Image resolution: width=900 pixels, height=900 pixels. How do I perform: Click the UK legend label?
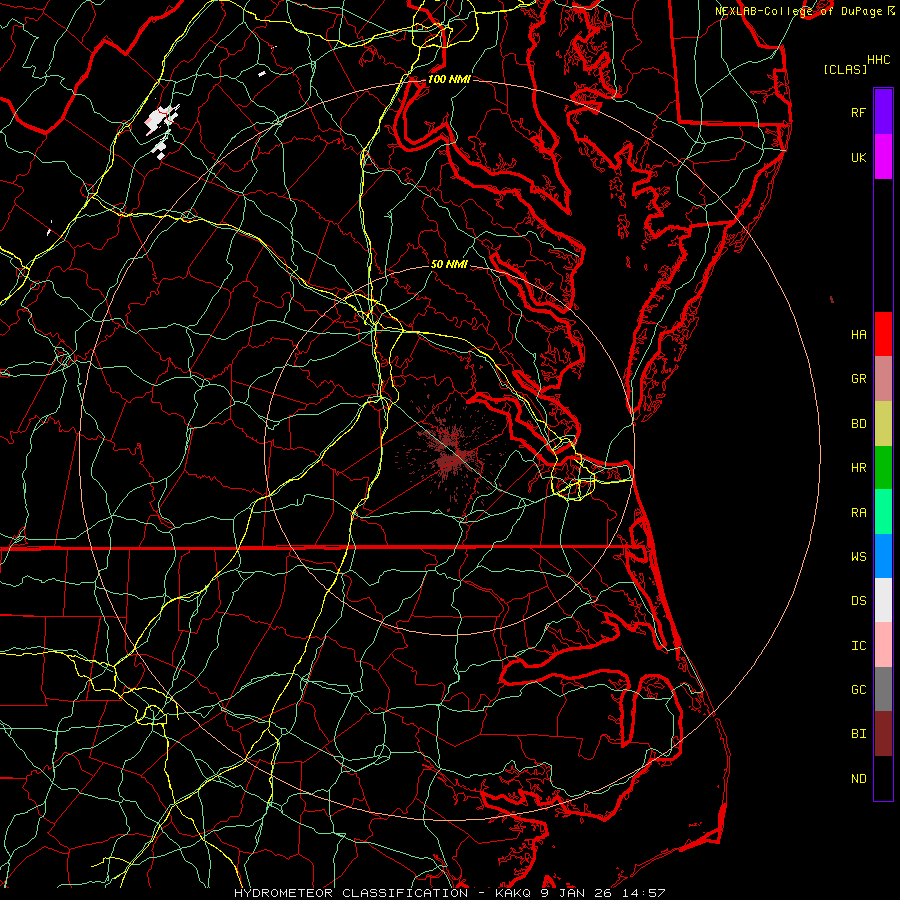click(858, 157)
